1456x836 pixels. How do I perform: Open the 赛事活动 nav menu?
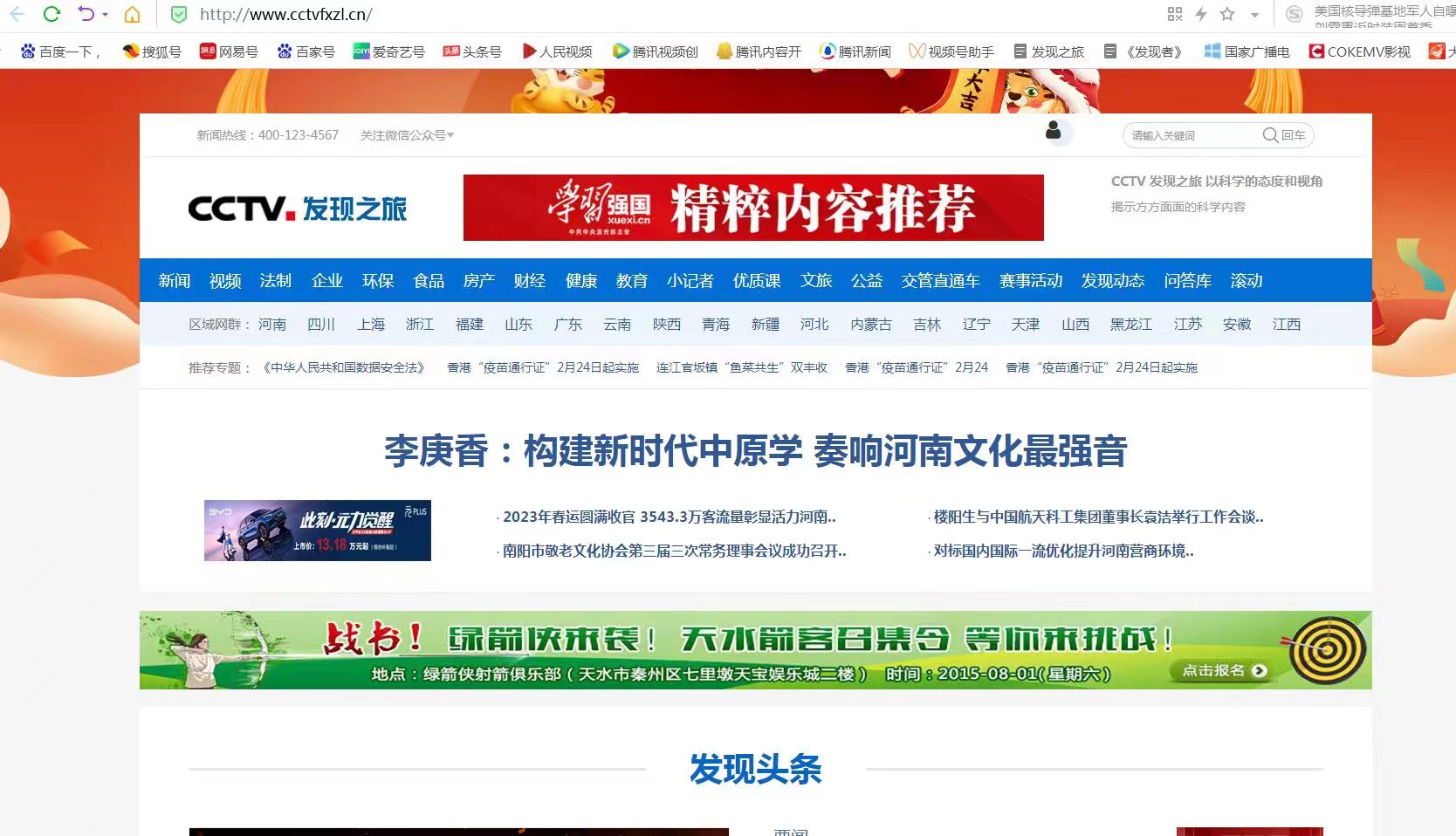1031,280
